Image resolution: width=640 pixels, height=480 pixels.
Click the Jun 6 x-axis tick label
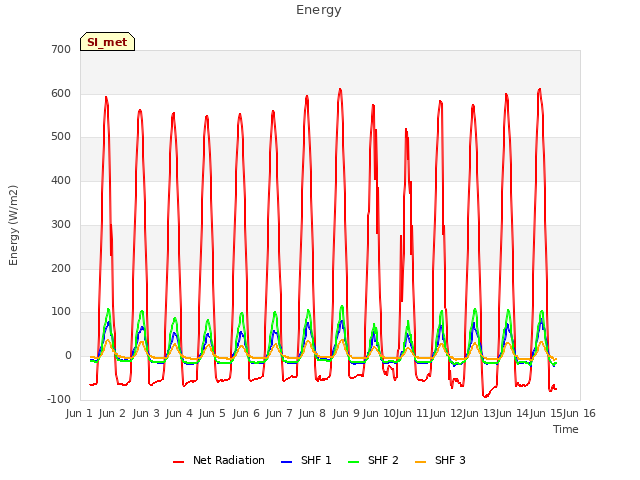click(246, 413)
